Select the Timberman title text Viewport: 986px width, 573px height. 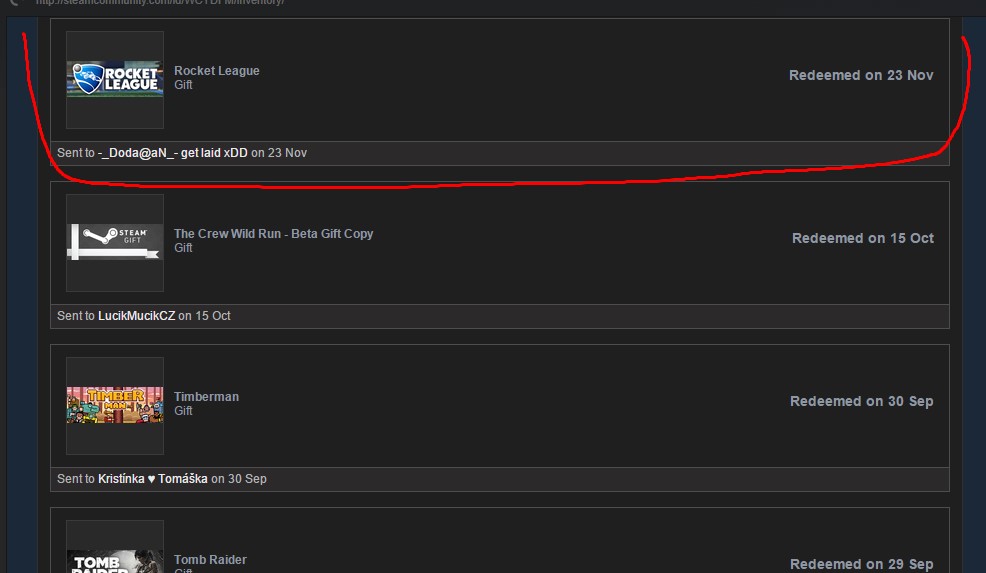click(x=206, y=396)
